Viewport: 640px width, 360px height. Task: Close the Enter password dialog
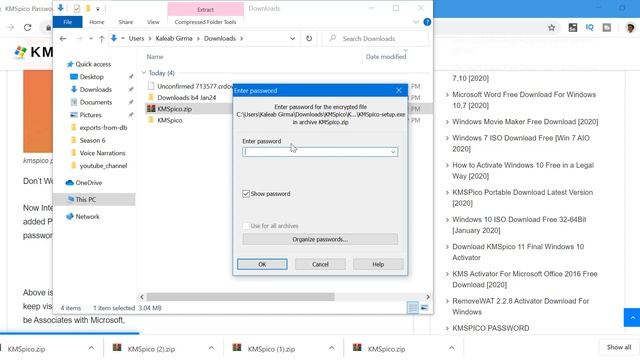tap(399, 91)
